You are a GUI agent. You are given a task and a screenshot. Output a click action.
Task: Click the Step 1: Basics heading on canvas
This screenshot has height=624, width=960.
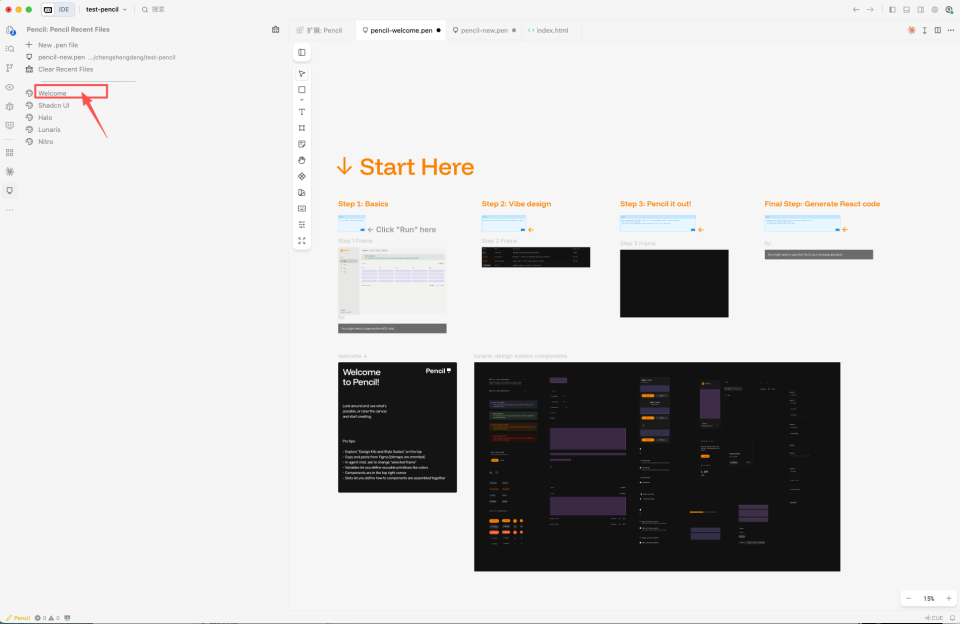(x=363, y=204)
